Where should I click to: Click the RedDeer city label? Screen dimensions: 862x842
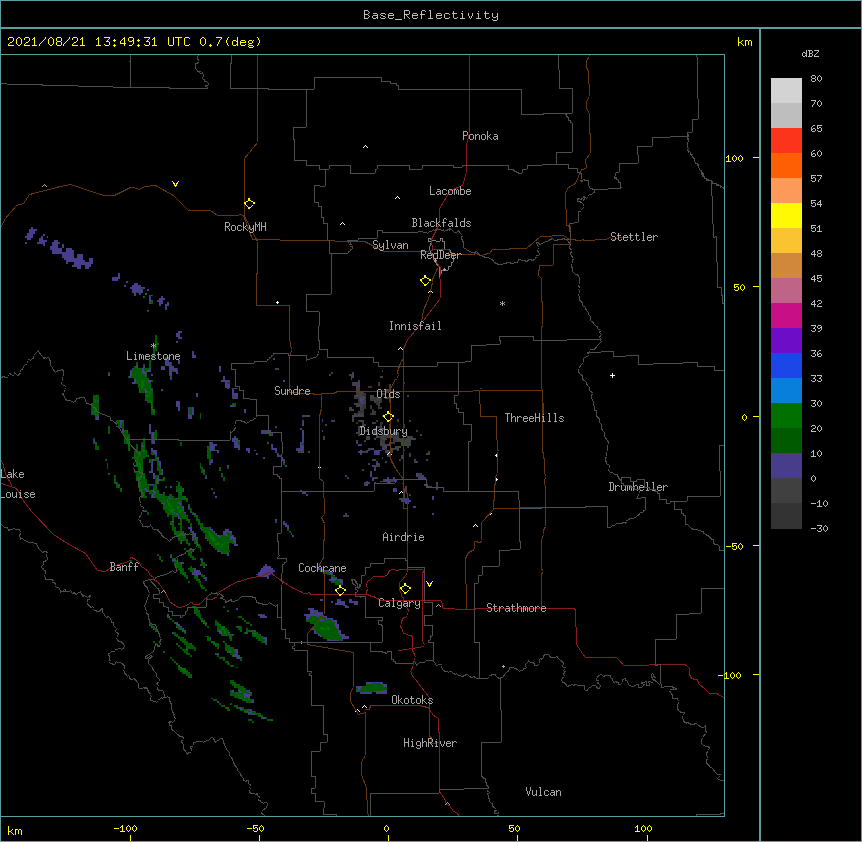pos(440,255)
